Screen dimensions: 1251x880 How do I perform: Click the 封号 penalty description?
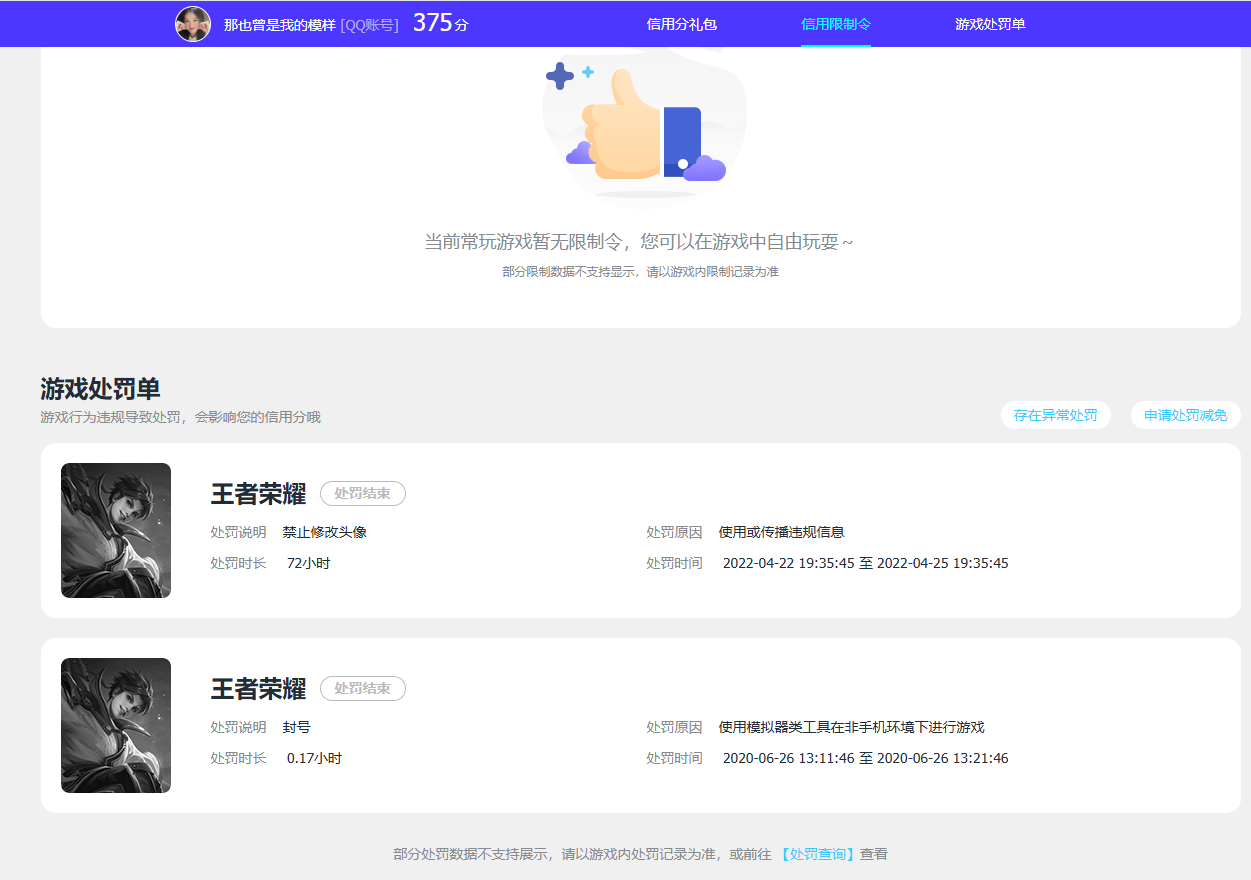(x=296, y=727)
